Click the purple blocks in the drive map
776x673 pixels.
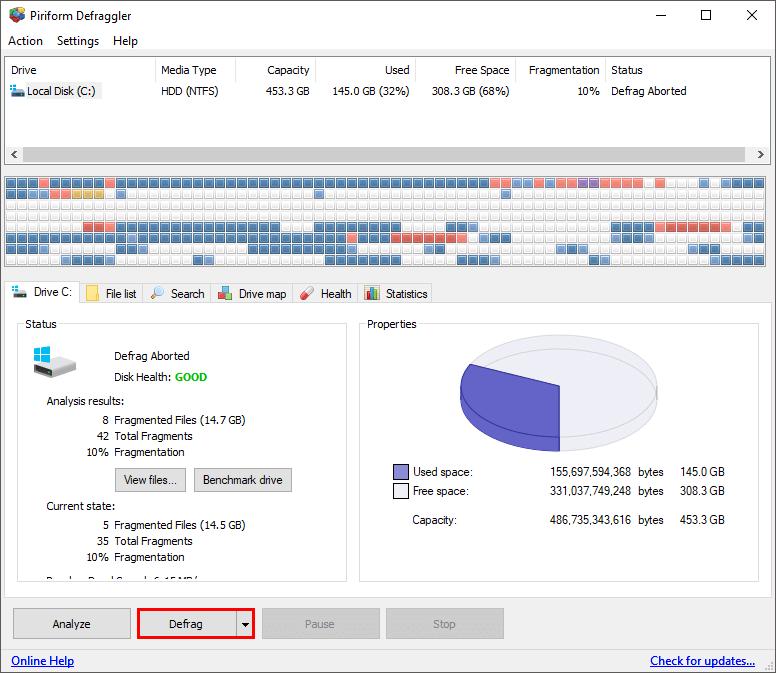click(x=588, y=183)
